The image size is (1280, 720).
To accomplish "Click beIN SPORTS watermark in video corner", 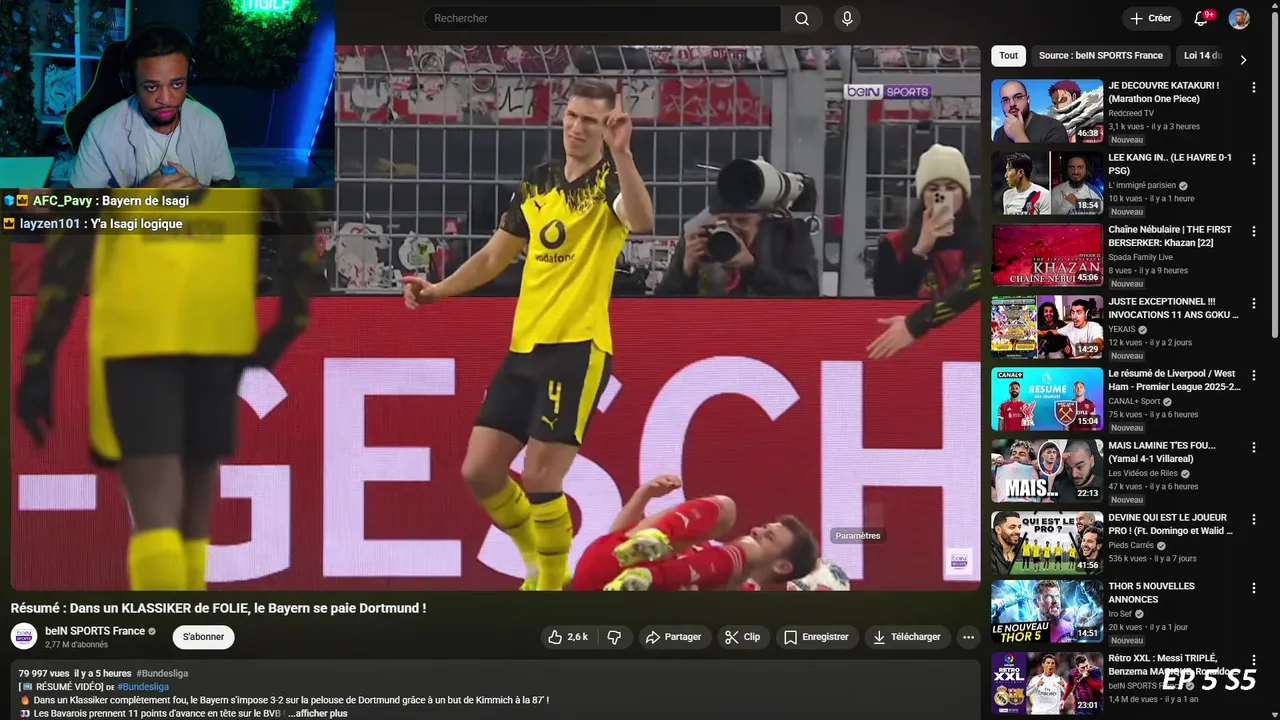I will coord(958,561).
